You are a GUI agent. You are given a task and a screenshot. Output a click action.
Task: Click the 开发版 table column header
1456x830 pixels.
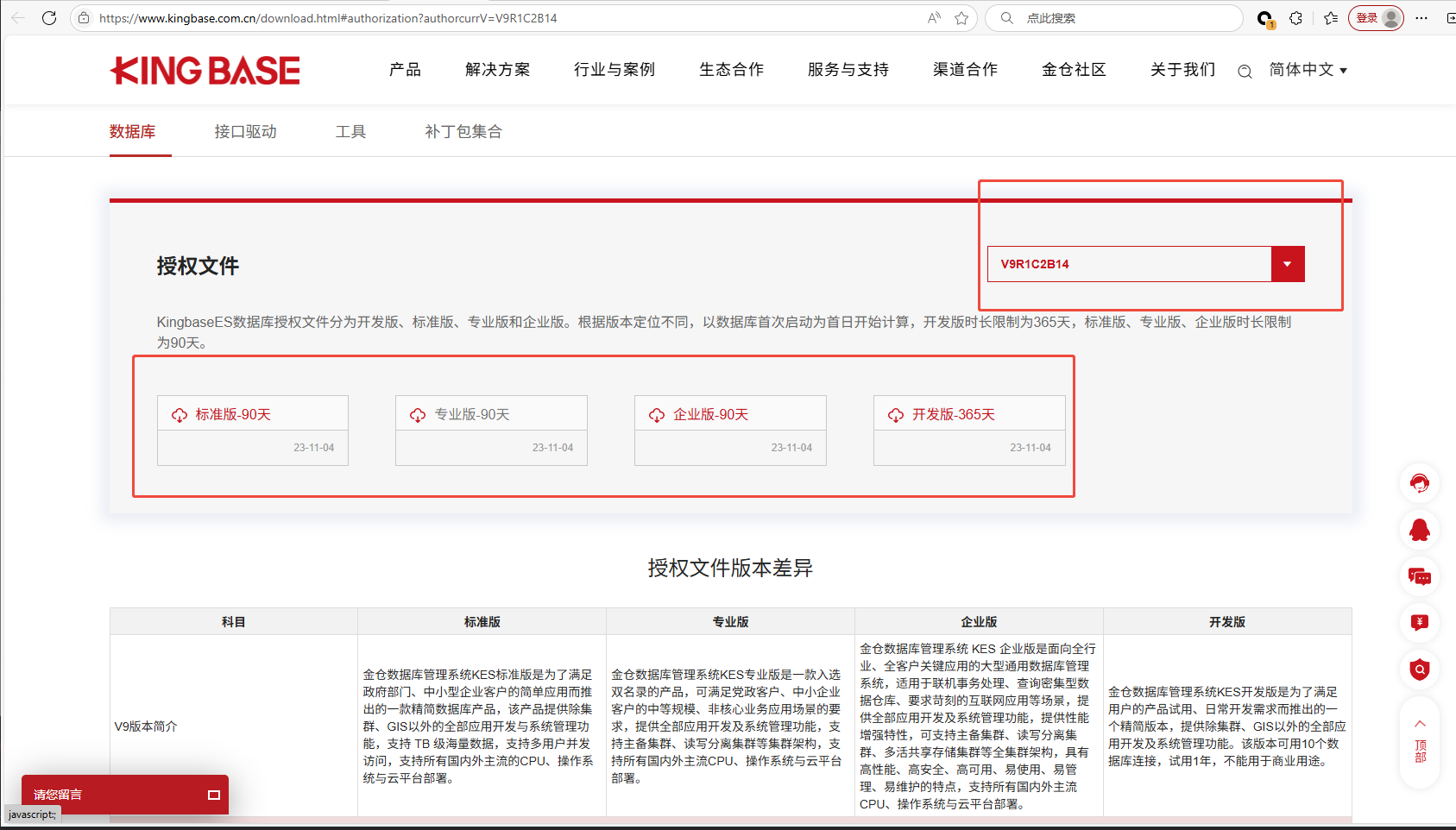click(1227, 622)
